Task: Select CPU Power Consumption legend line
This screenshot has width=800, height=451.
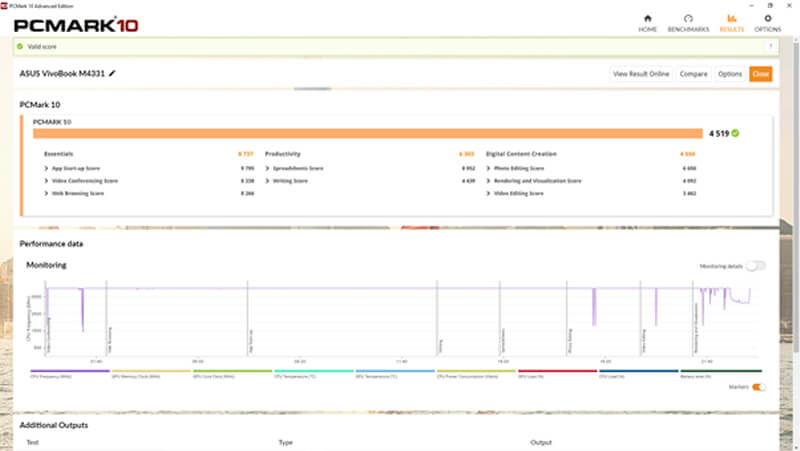Action: pos(476,371)
